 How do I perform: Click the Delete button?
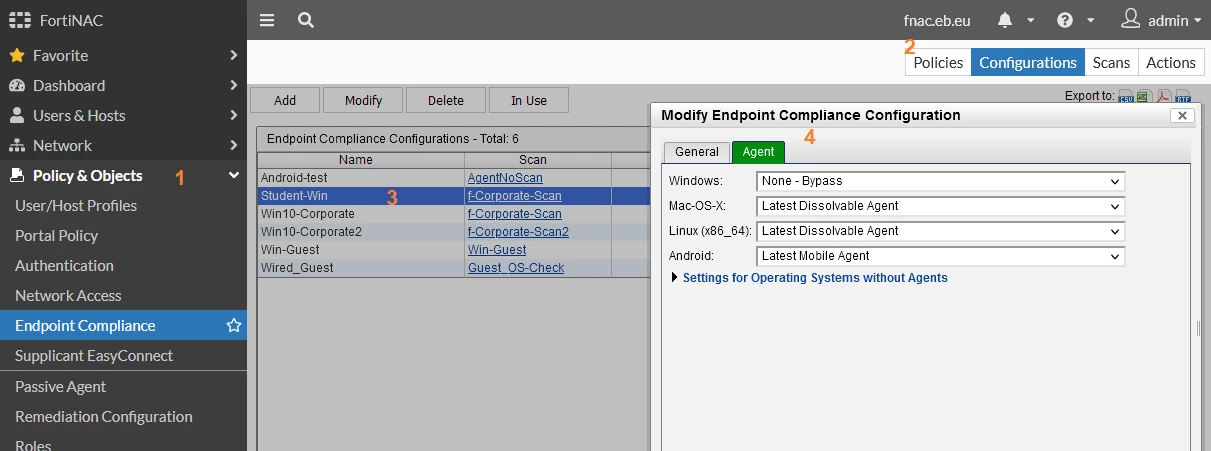coord(446,100)
